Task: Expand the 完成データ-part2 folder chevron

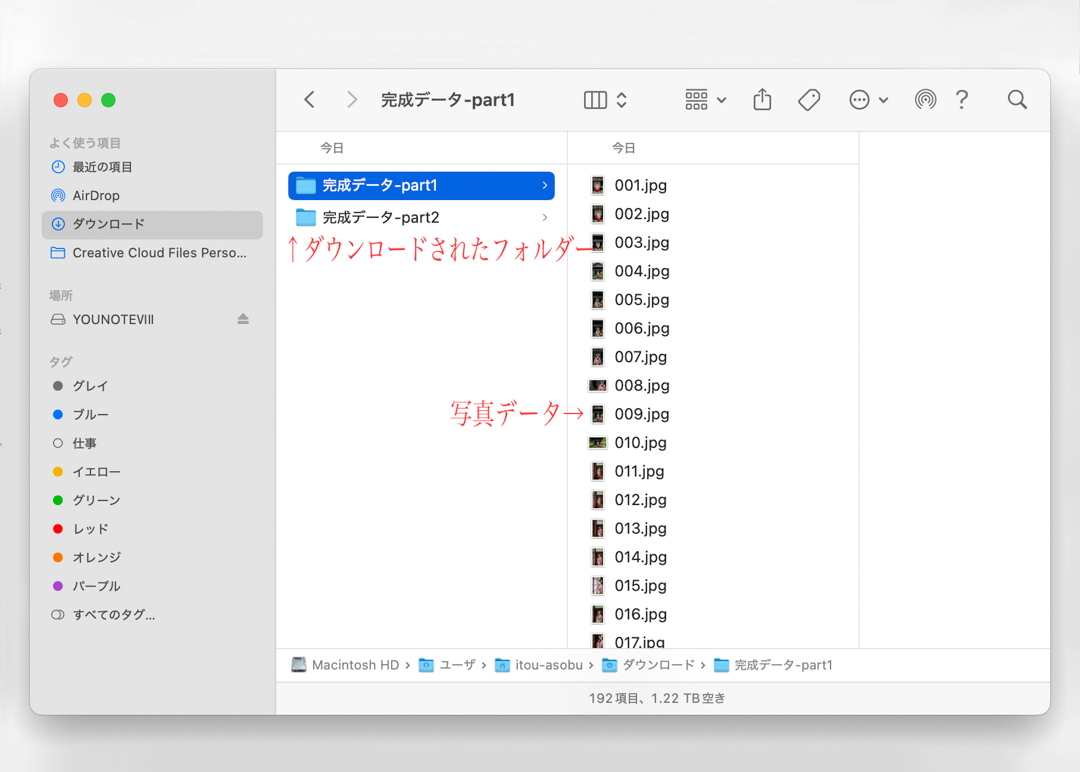Action: [544, 217]
